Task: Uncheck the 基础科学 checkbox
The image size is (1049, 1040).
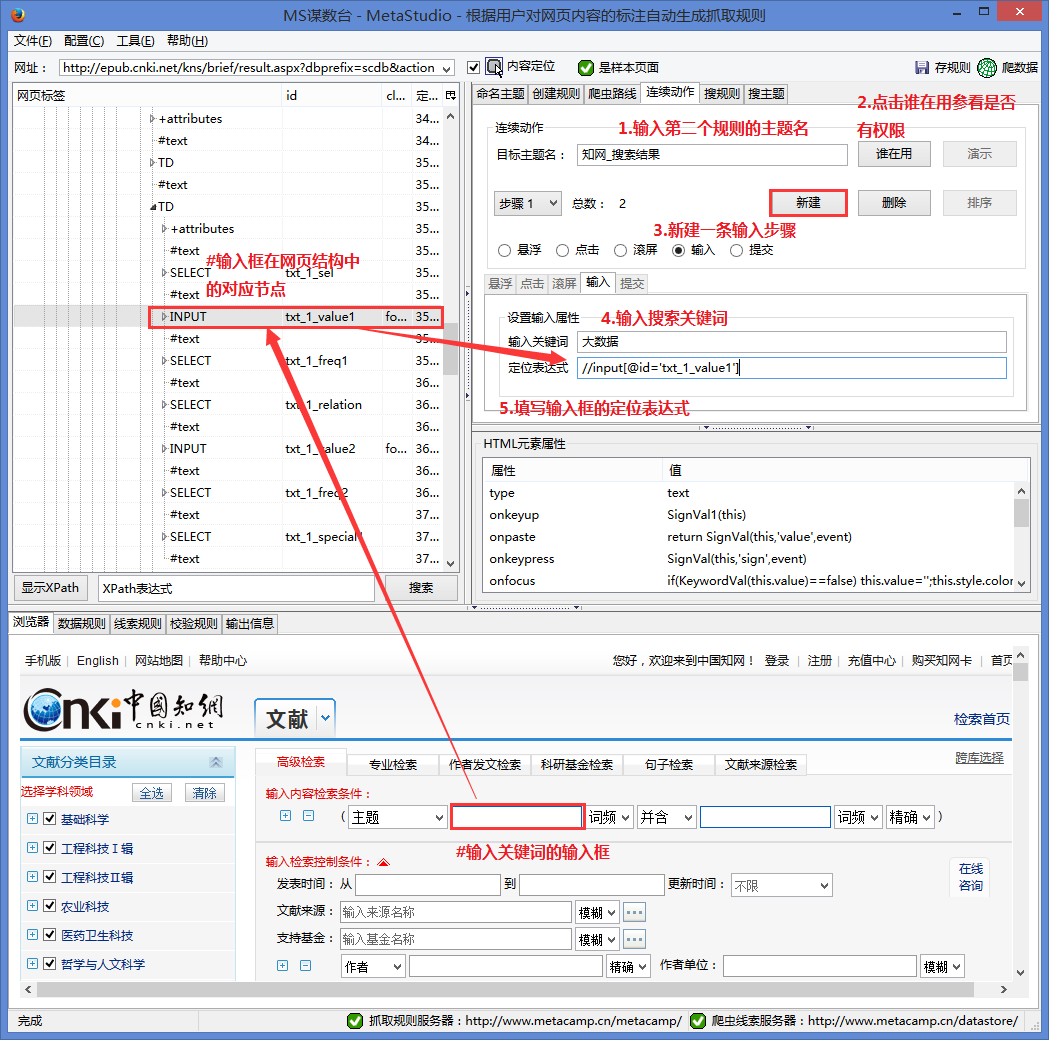Action: [x=50, y=819]
